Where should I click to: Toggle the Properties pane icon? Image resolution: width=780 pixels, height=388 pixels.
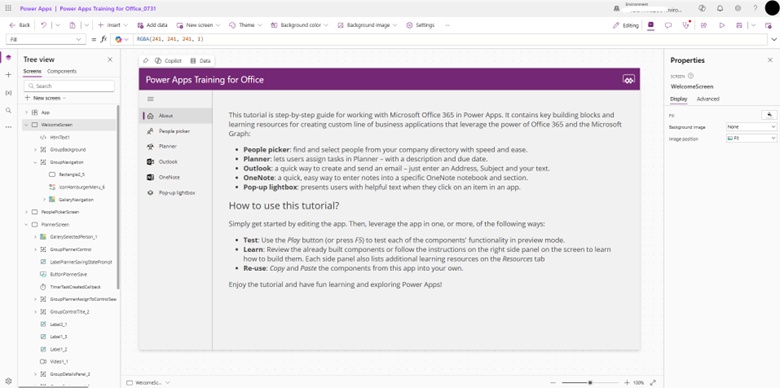[651, 25]
